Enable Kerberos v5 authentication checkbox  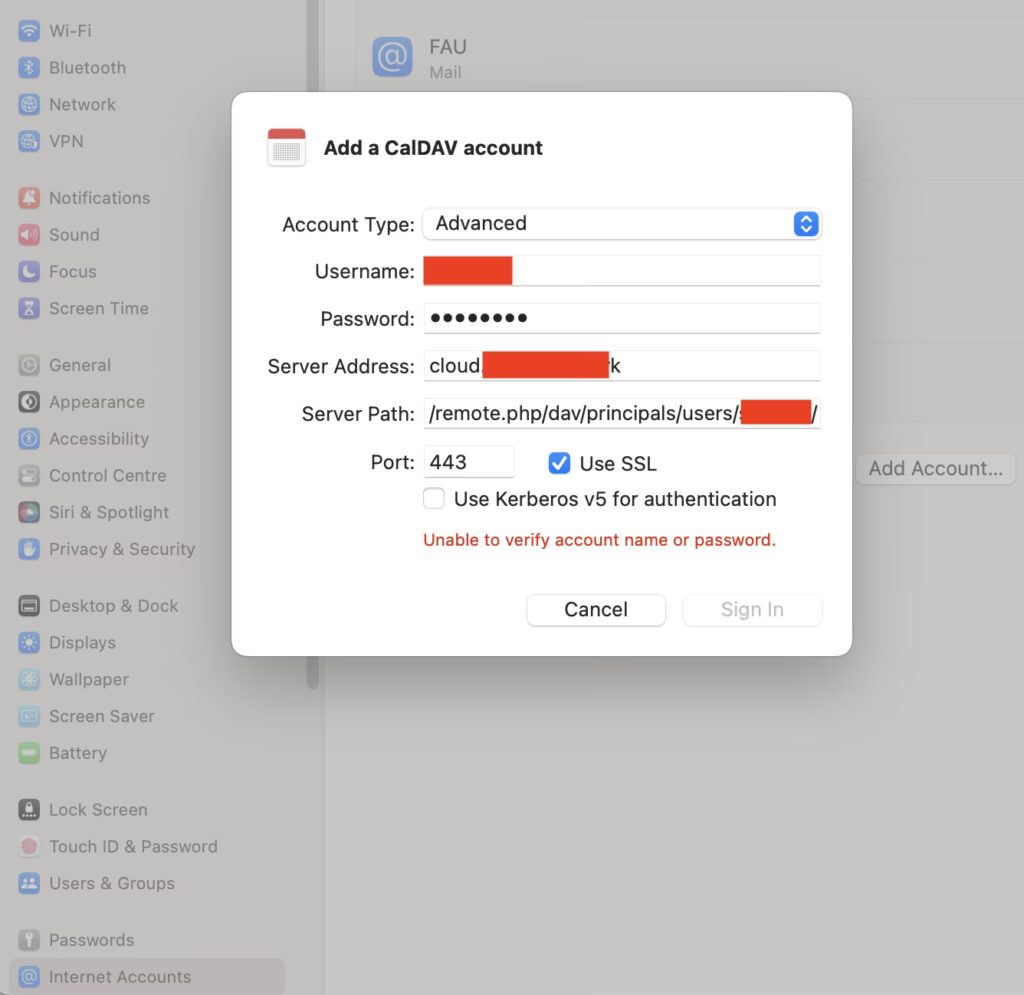pyautogui.click(x=434, y=499)
